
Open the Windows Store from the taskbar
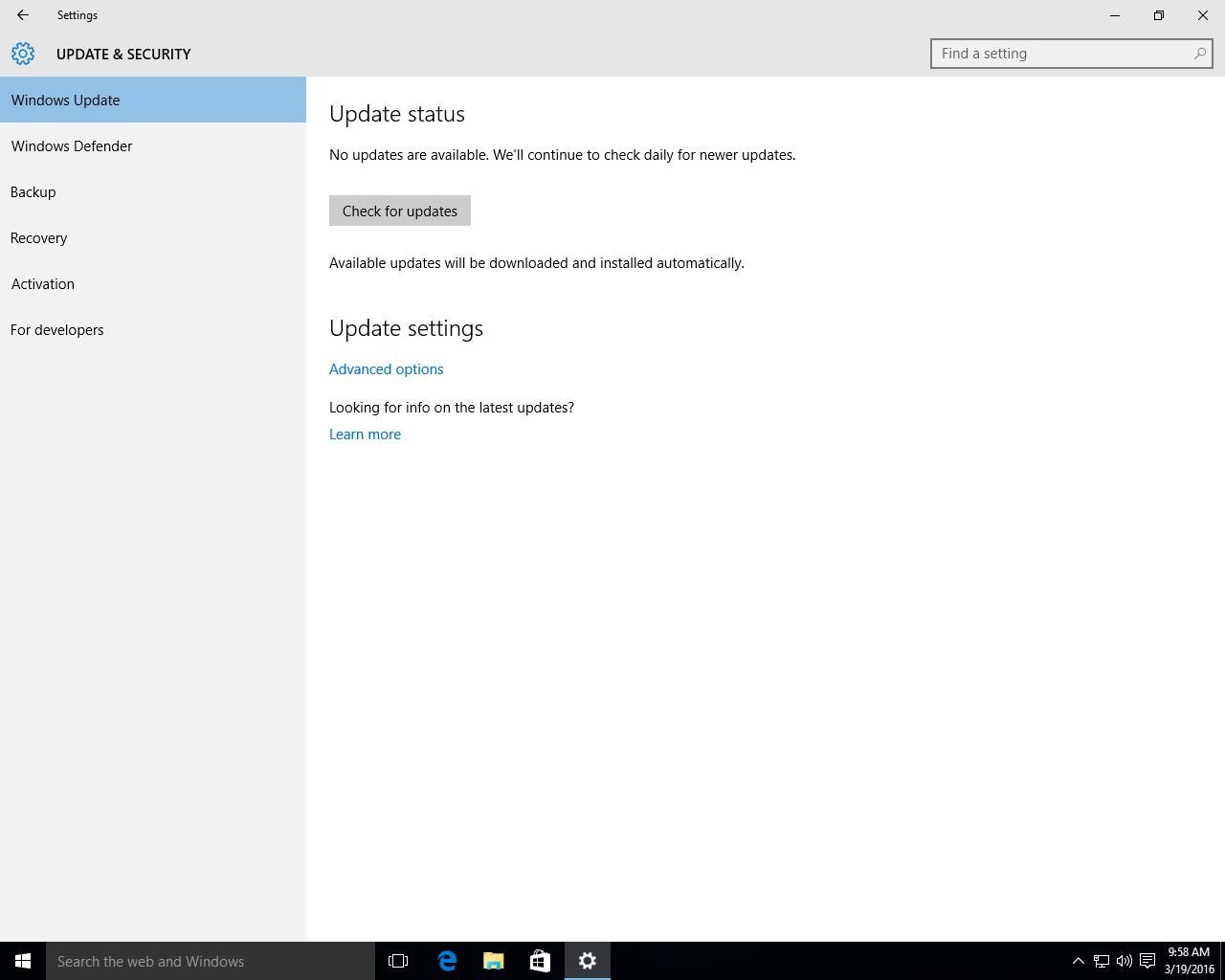[x=540, y=961]
